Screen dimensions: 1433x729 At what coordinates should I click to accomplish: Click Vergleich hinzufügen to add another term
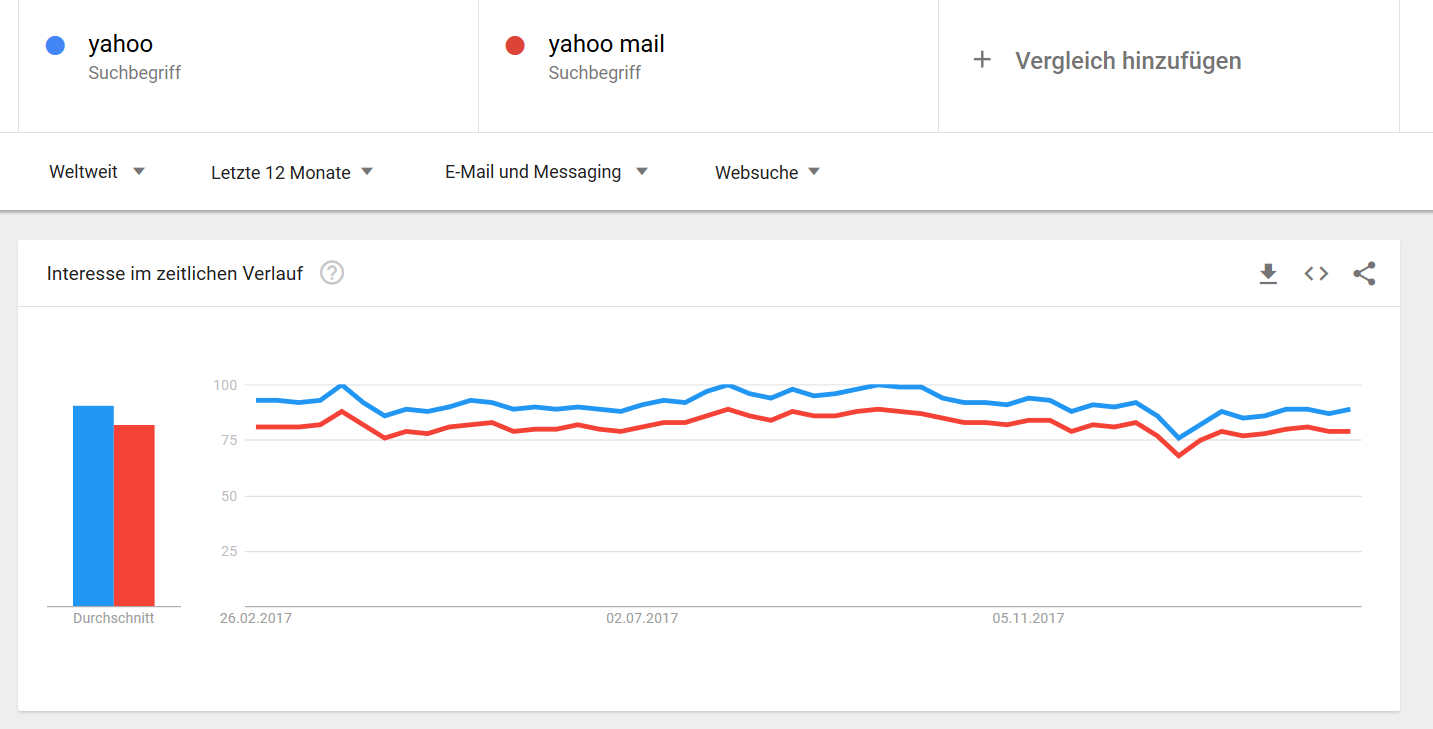click(1128, 60)
